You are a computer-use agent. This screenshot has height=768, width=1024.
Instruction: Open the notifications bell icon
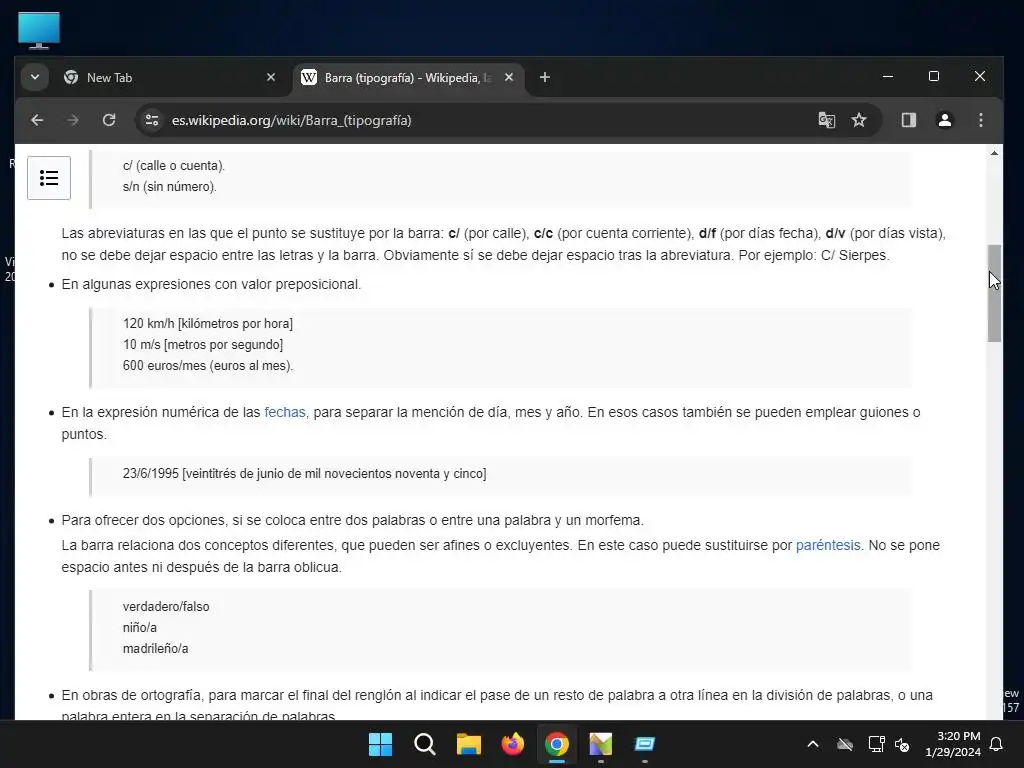997,744
